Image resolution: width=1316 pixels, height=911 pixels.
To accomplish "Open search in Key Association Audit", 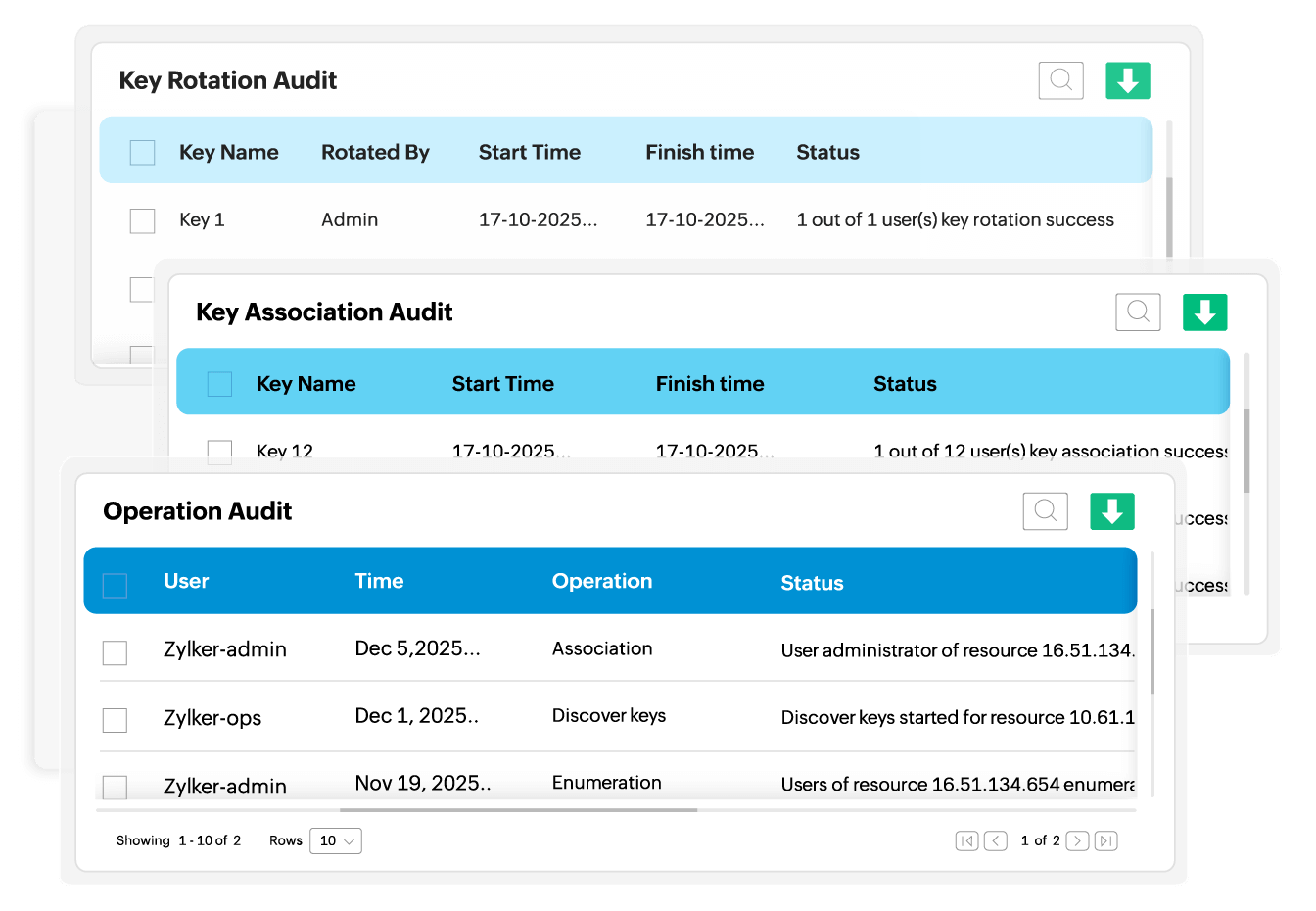I will coord(1138,312).
